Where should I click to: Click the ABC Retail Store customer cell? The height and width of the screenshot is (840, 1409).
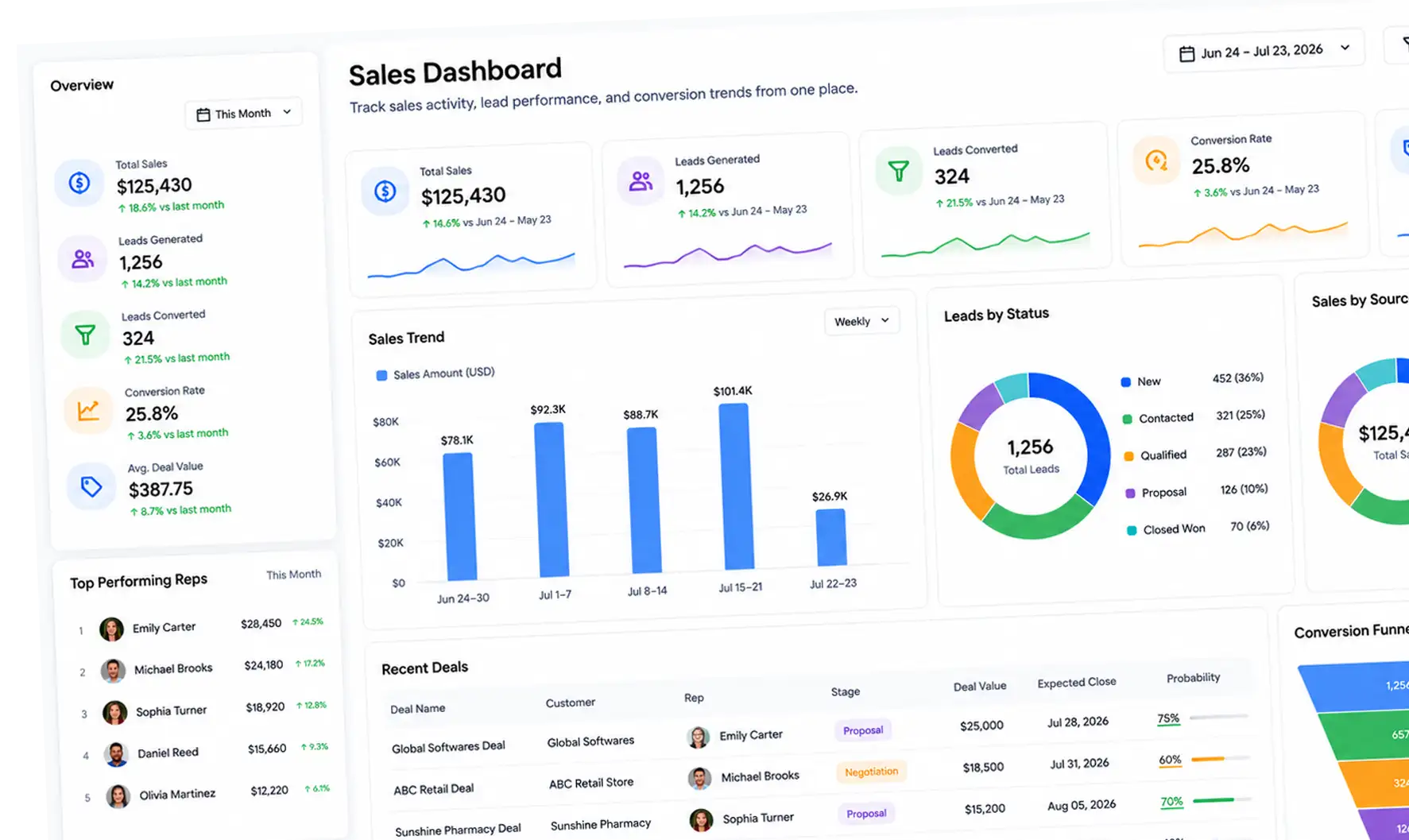pos(591,783)
